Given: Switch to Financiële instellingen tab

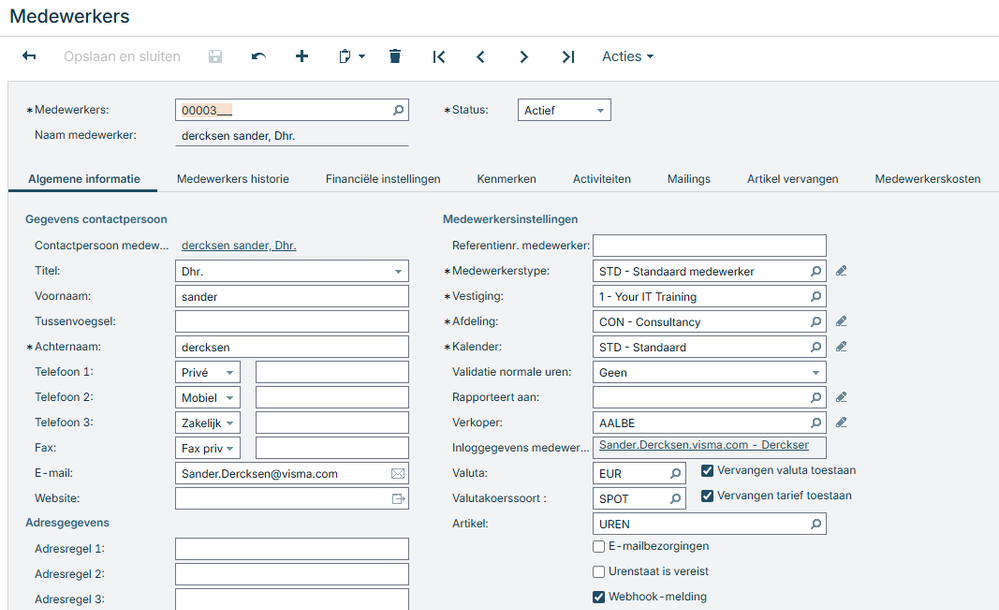Looking at the screenshot, I should click(383, 179).
